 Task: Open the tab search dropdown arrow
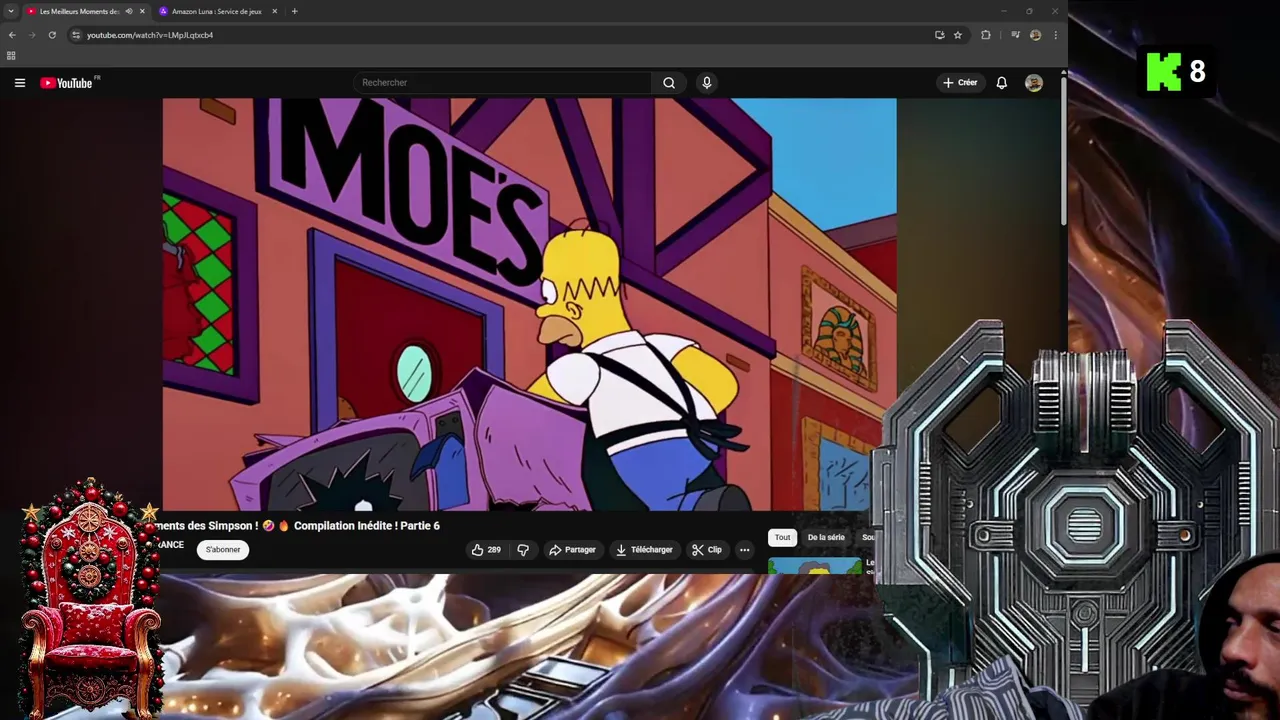point(11,11)
